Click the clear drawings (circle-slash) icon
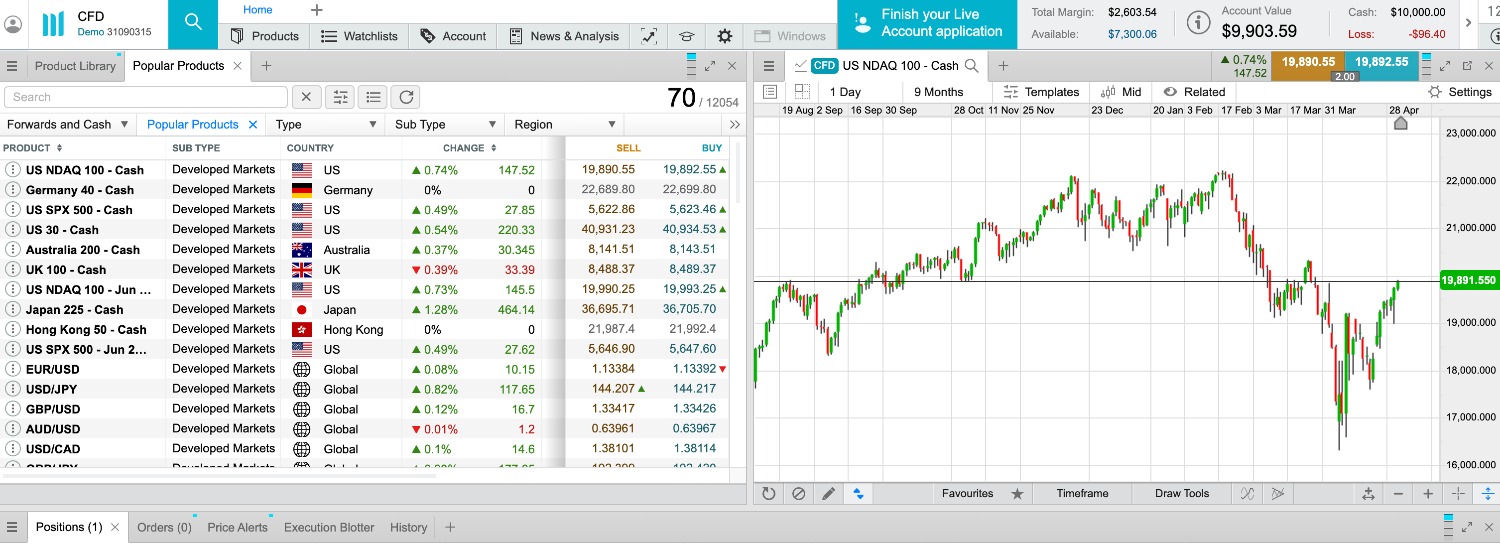Screen dimensions: 1500x544 tap(798, 494)
